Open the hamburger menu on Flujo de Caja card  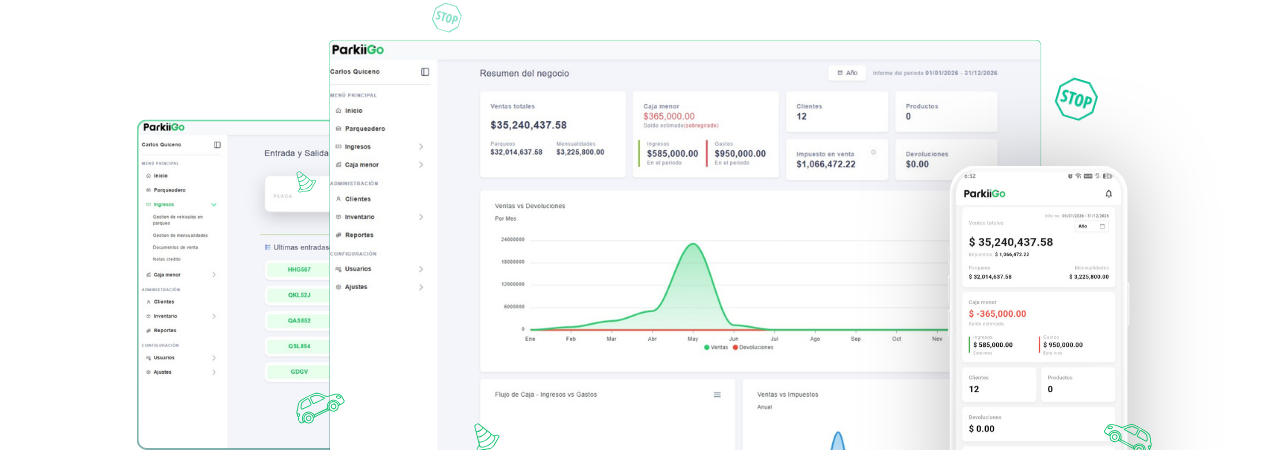click(x=717, y=395)
